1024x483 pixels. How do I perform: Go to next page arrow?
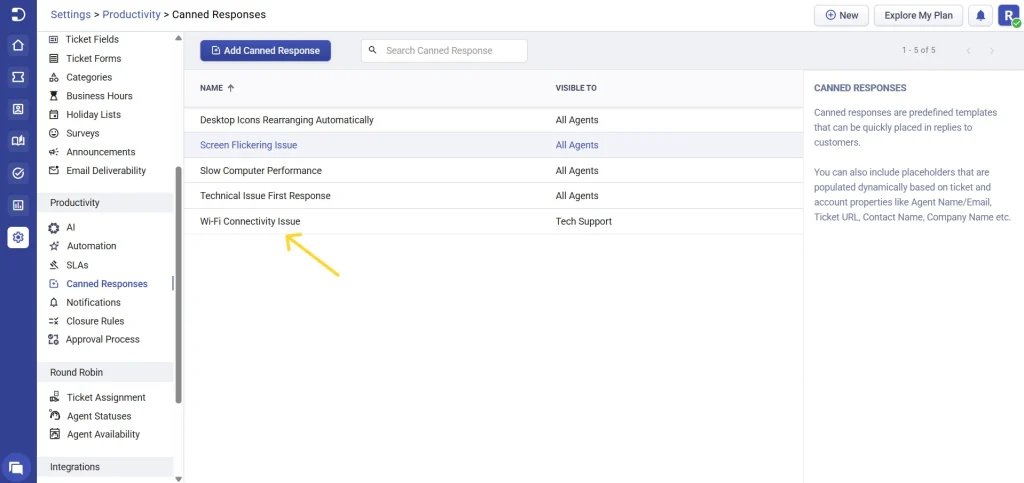point(991,51)
